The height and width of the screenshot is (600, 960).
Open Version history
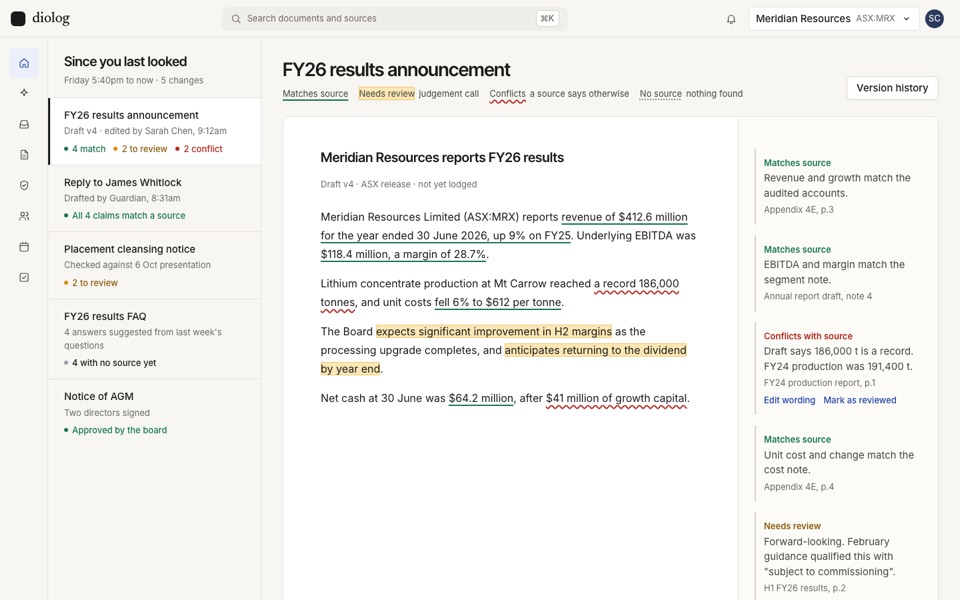[x=892, y=88]
